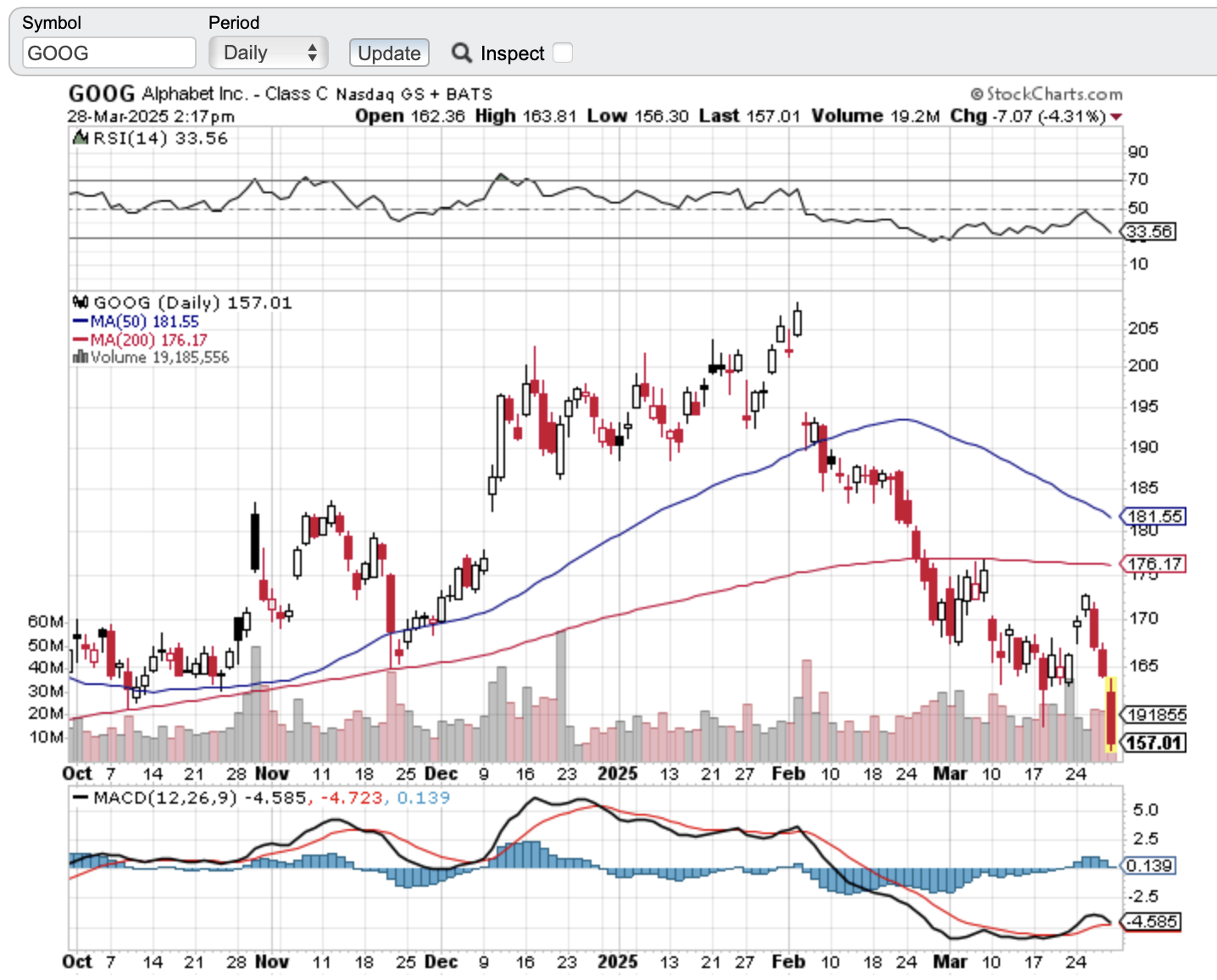
Task: Click the 60M volume axis label
Action: 46,621
